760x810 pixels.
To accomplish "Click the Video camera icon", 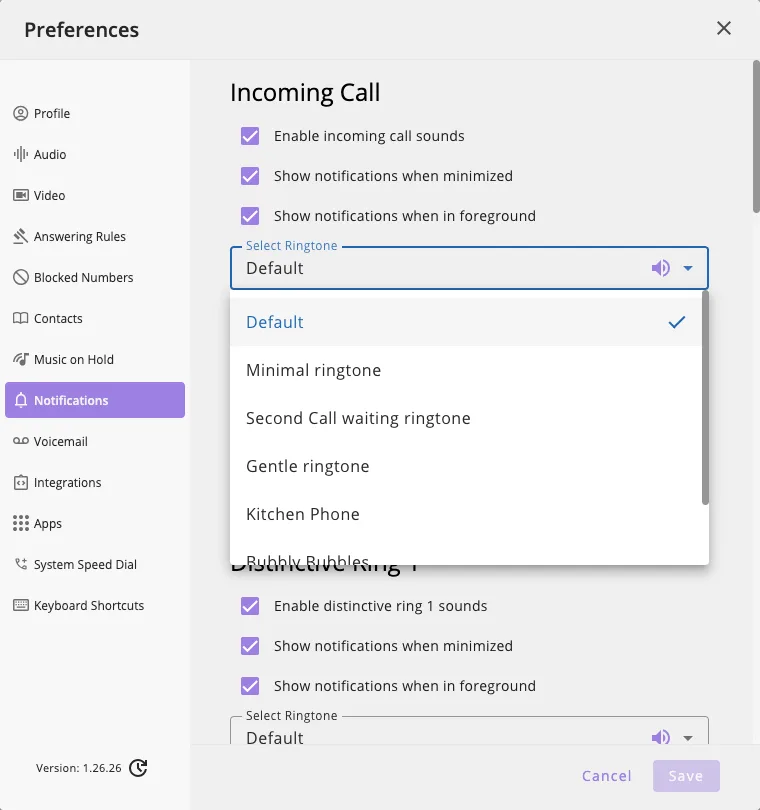I will [21, 195].
